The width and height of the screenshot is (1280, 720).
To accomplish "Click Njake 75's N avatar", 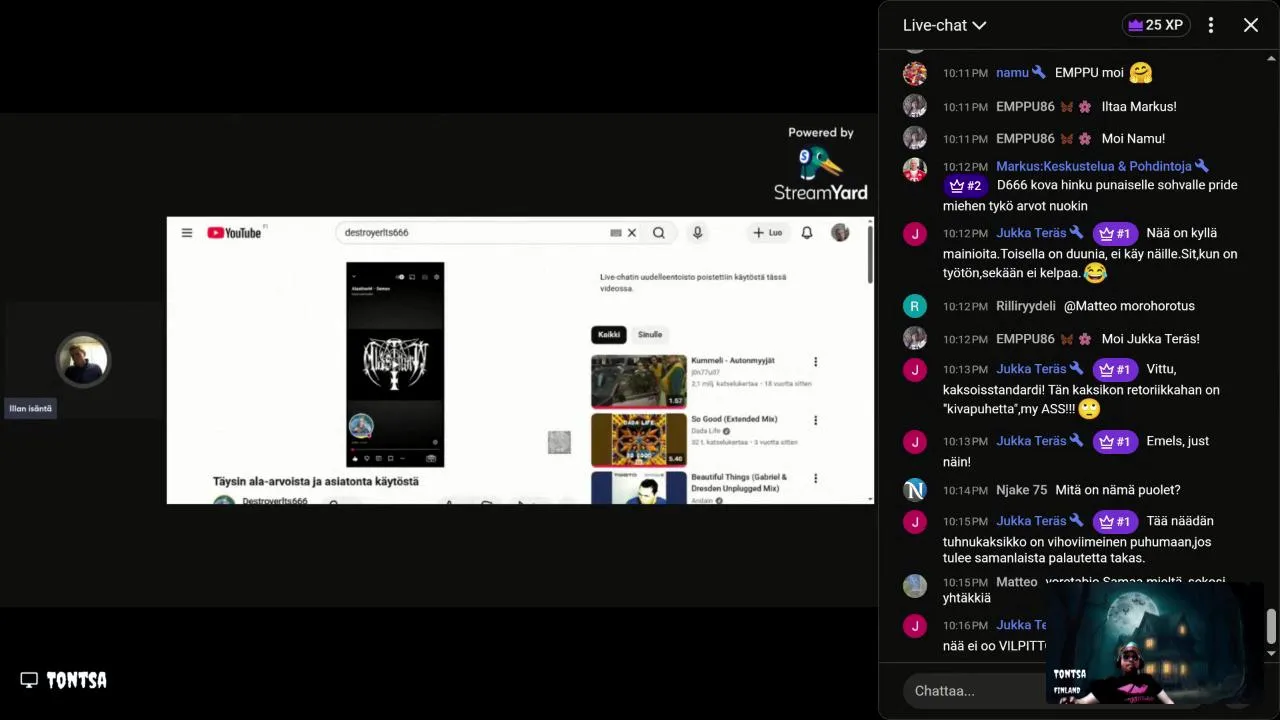I will [915, 490].
